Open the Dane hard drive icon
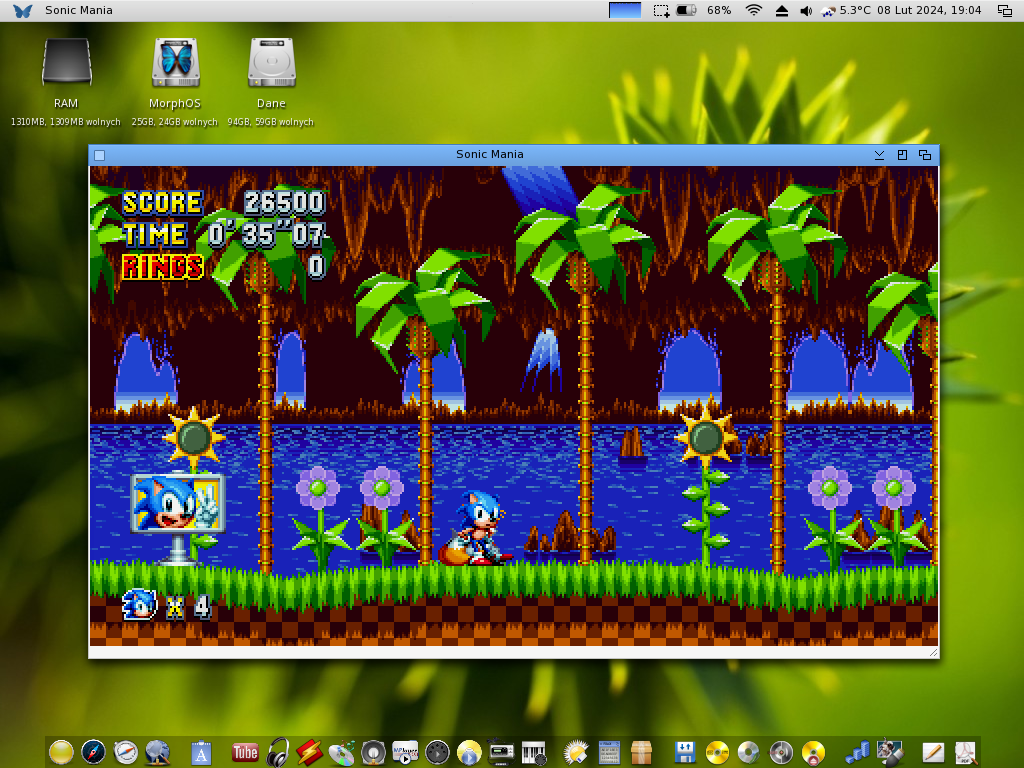 click(272, 62)
